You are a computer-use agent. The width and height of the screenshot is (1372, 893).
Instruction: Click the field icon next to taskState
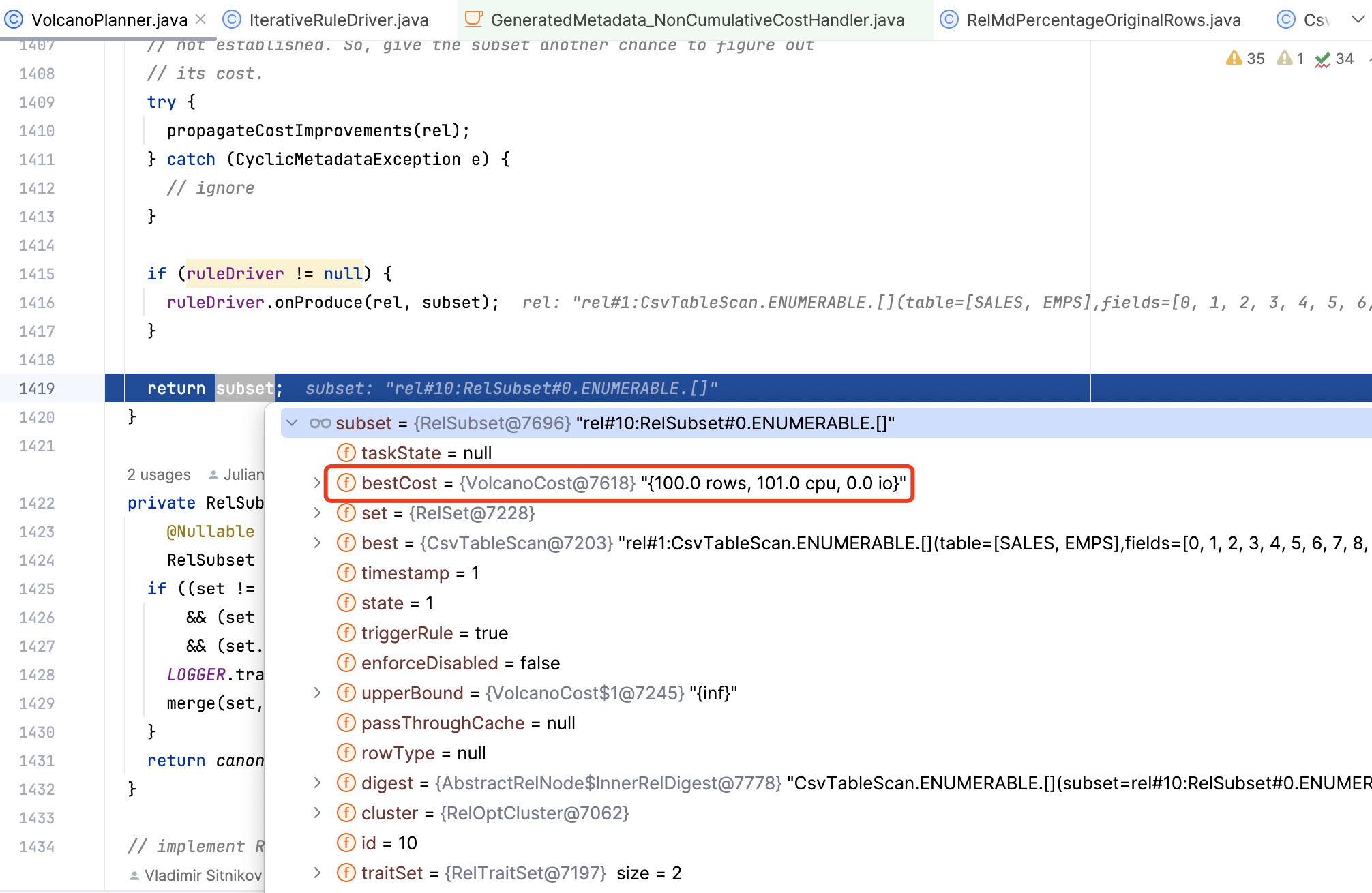point(346,453)
